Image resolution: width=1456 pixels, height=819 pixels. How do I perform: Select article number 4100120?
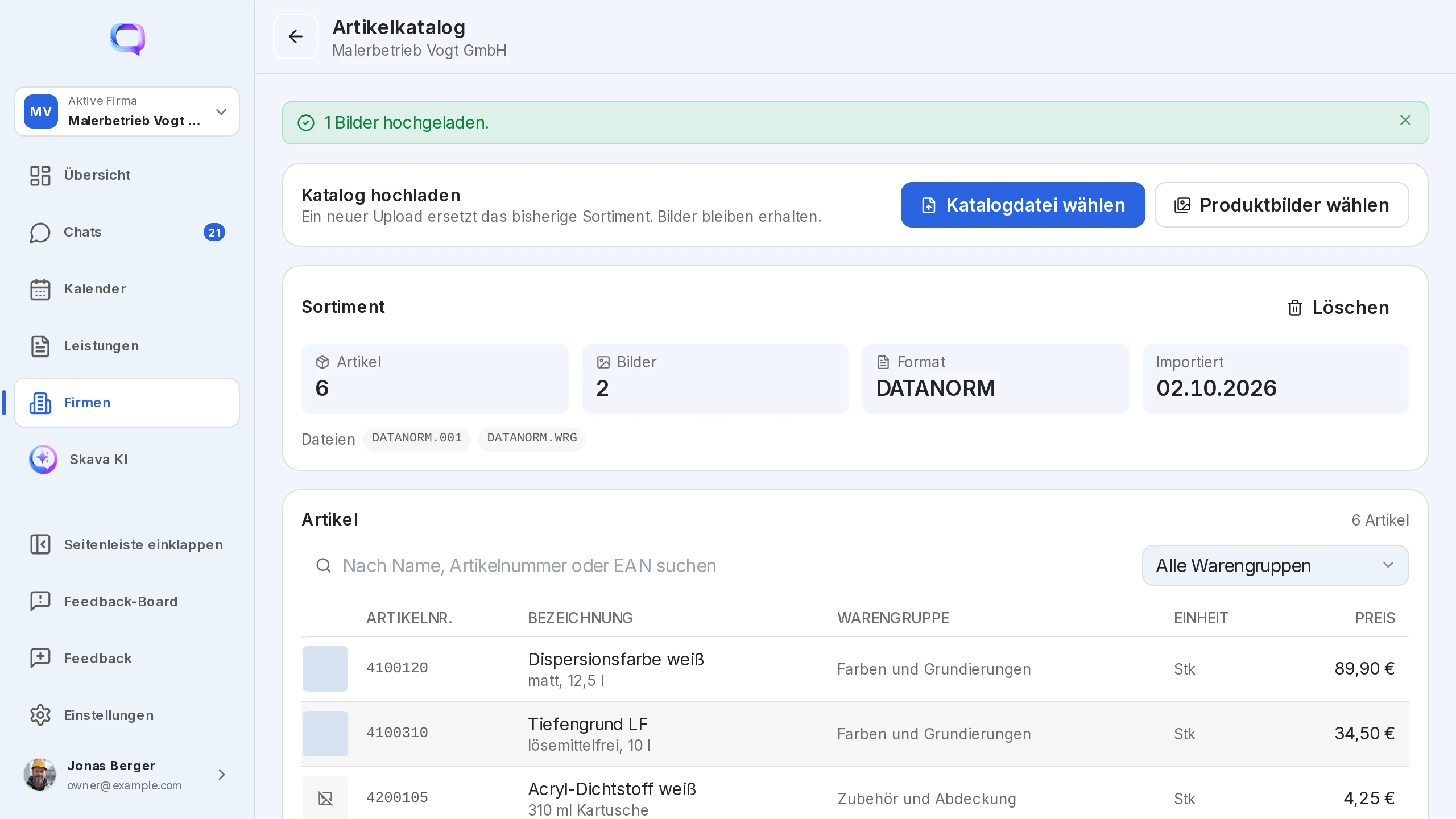[397, 668]
